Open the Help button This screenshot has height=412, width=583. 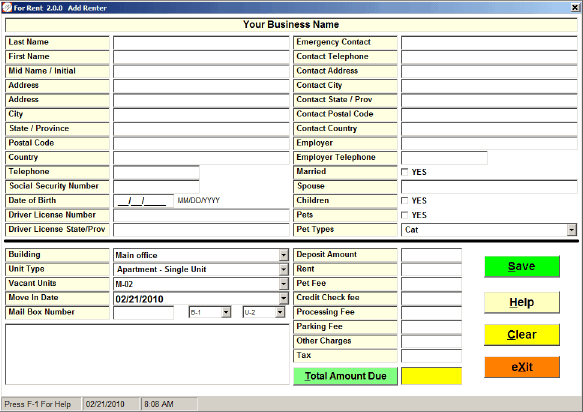tap(522, 302)
